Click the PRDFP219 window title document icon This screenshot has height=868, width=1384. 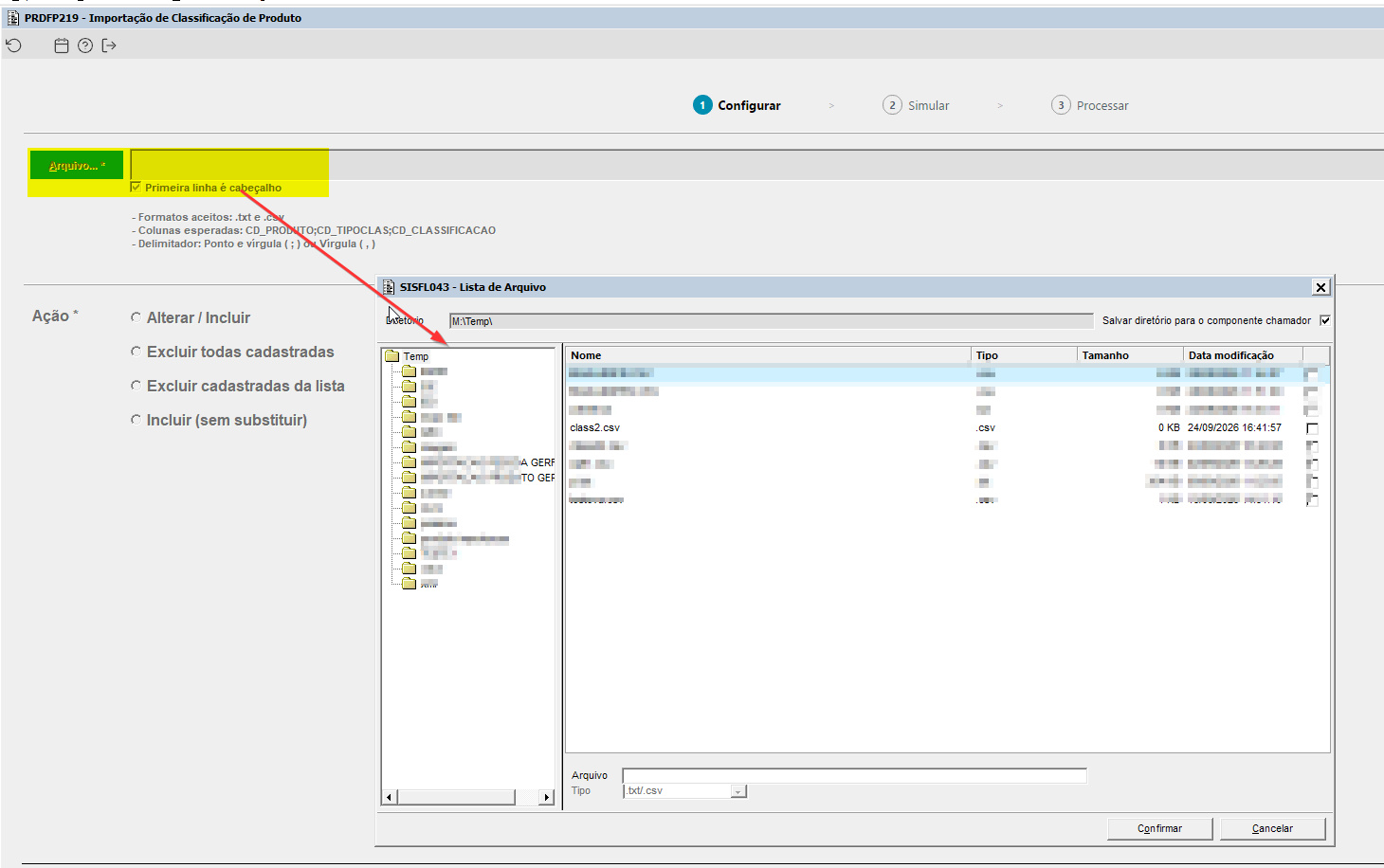pyautogui.click(x=13, y=17)
